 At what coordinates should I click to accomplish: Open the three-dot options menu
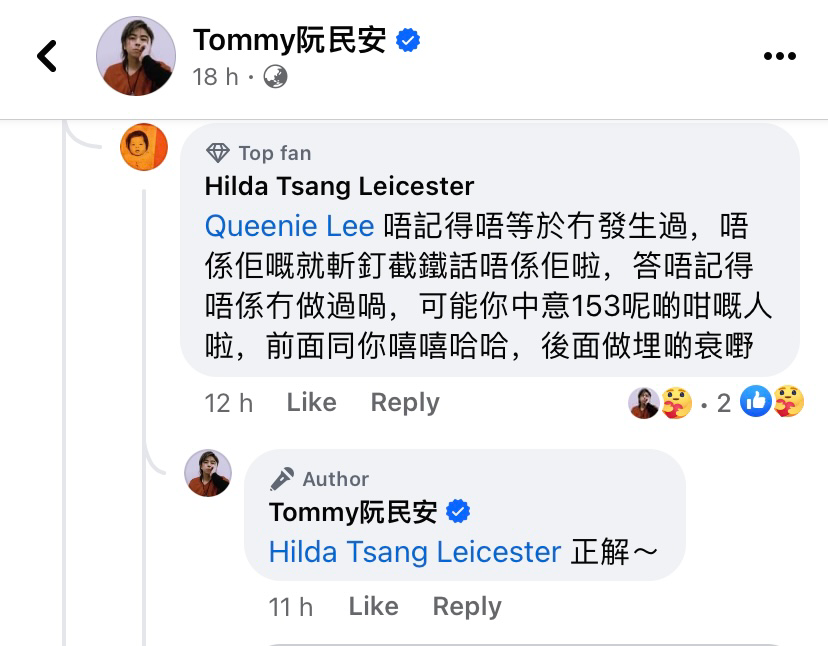779,57
